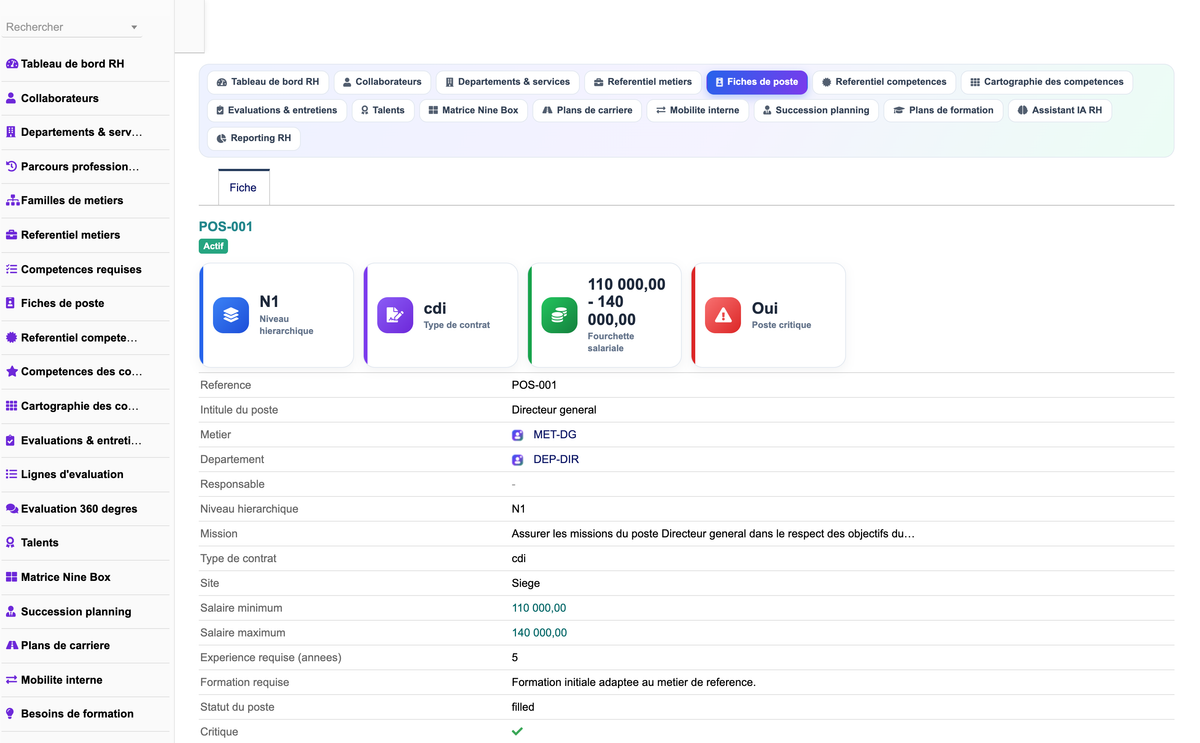Open Matrice Nine Box top nav item
The image size is (1200, 743).
[x=473, y=110]
